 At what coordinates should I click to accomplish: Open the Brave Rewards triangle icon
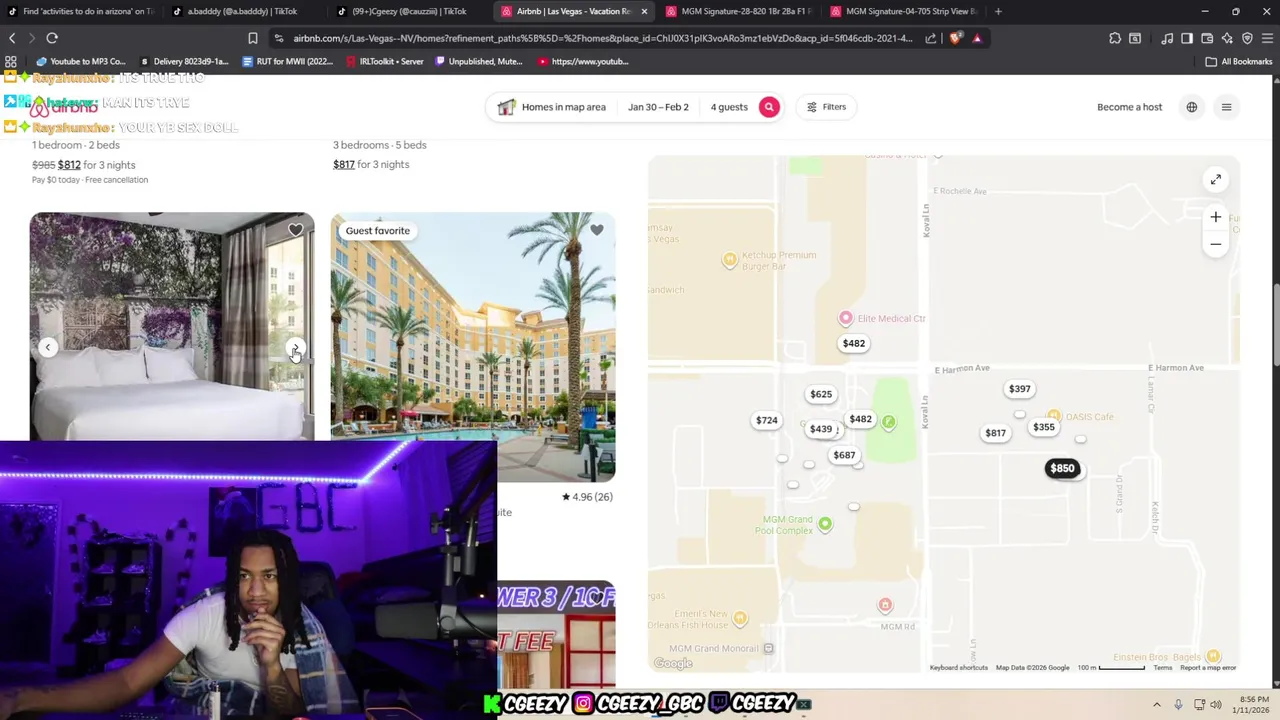coord(977,38)
